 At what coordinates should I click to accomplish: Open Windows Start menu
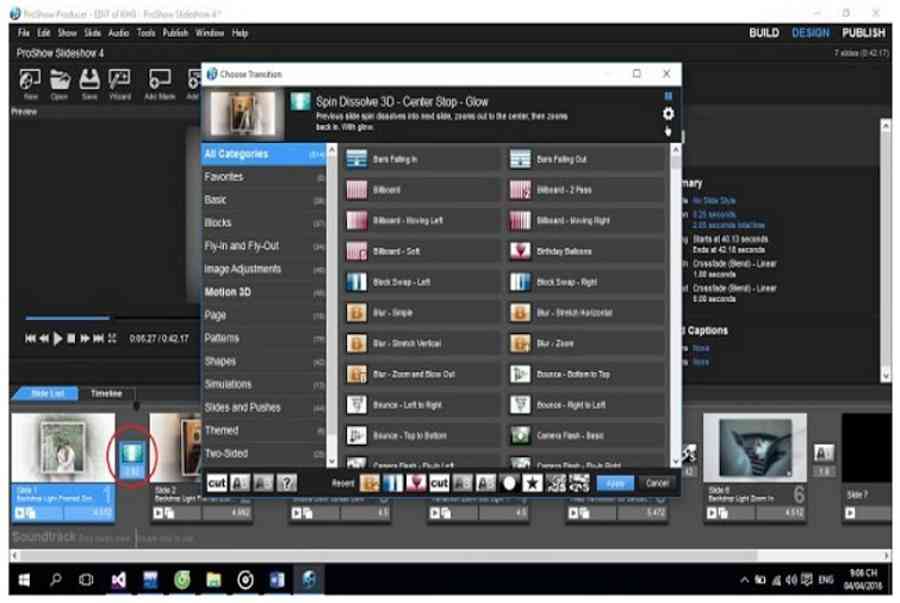[x=24, y=579]
